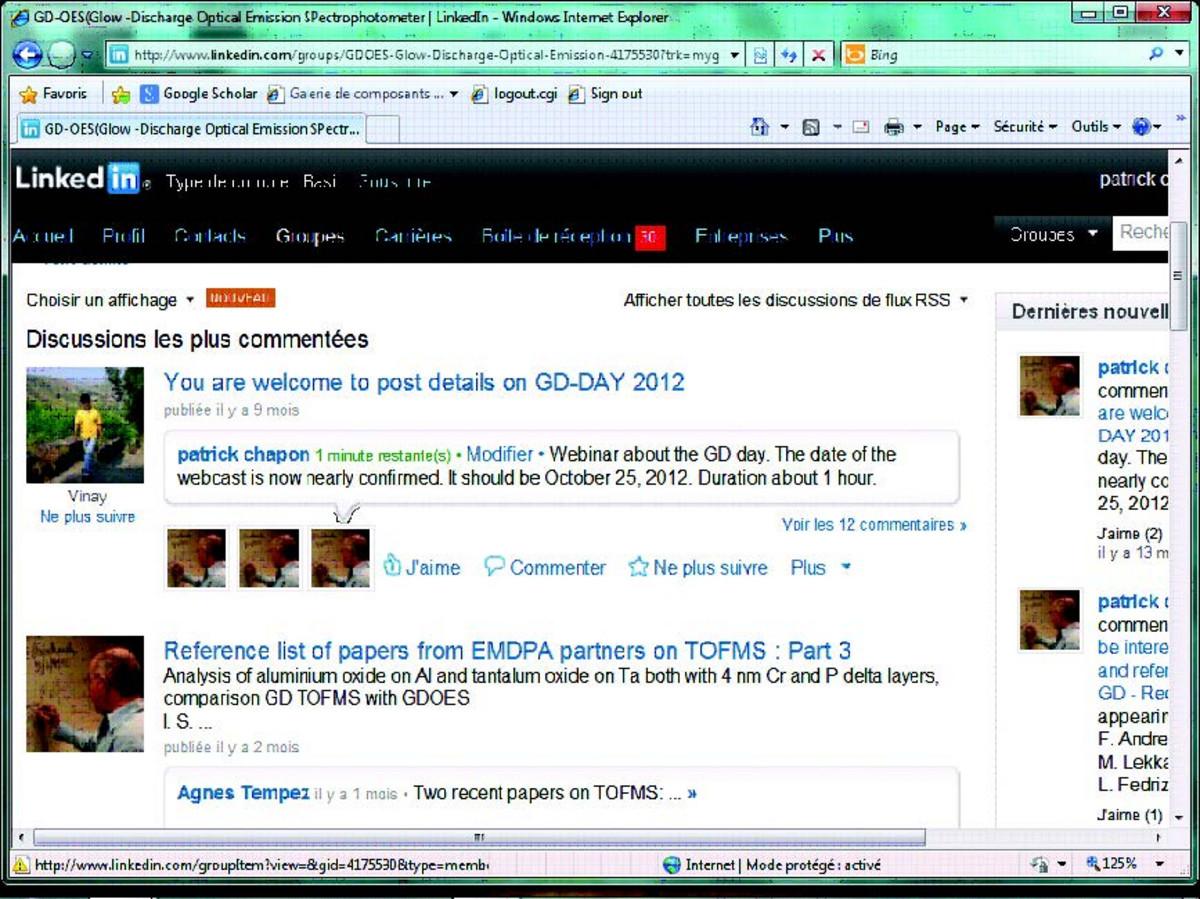Expand the Groupes search scope dropdown
This screenshot has width=1200, height=899.
(x=1052, y=235)
